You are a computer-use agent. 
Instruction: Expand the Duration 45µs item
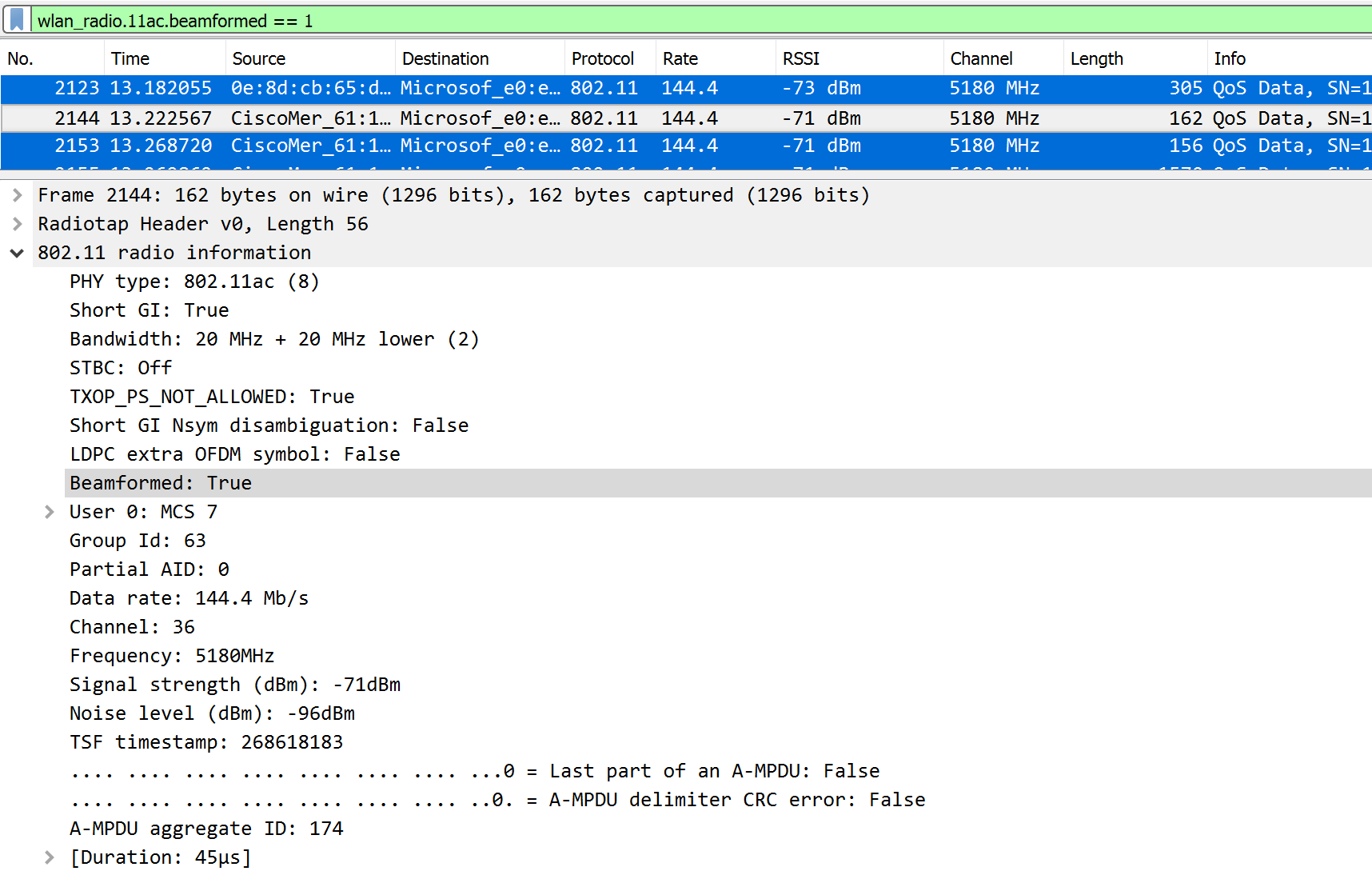click(50, 857)
